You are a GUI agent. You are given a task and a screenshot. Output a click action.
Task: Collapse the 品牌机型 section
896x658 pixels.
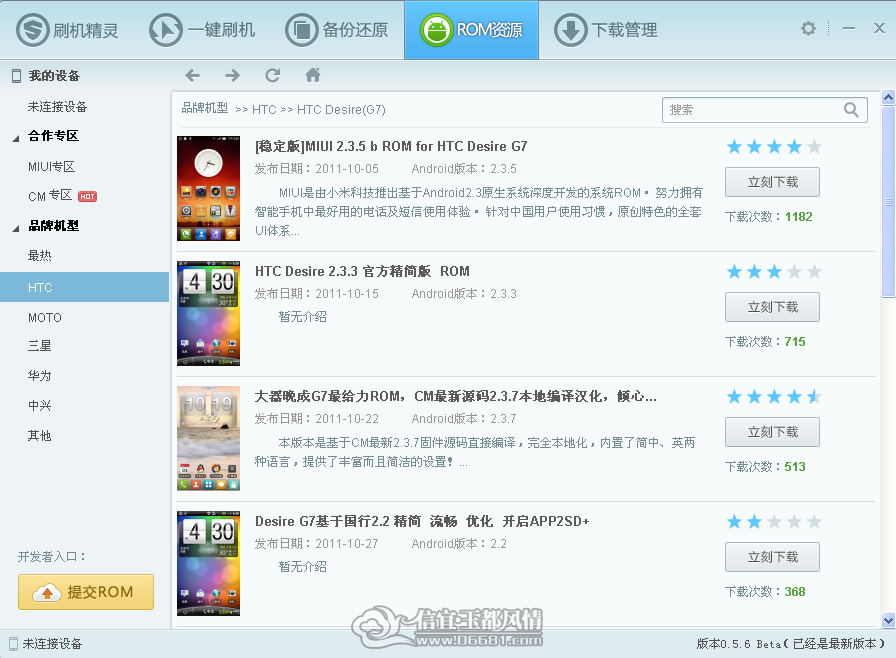click(x=15, y=228)
